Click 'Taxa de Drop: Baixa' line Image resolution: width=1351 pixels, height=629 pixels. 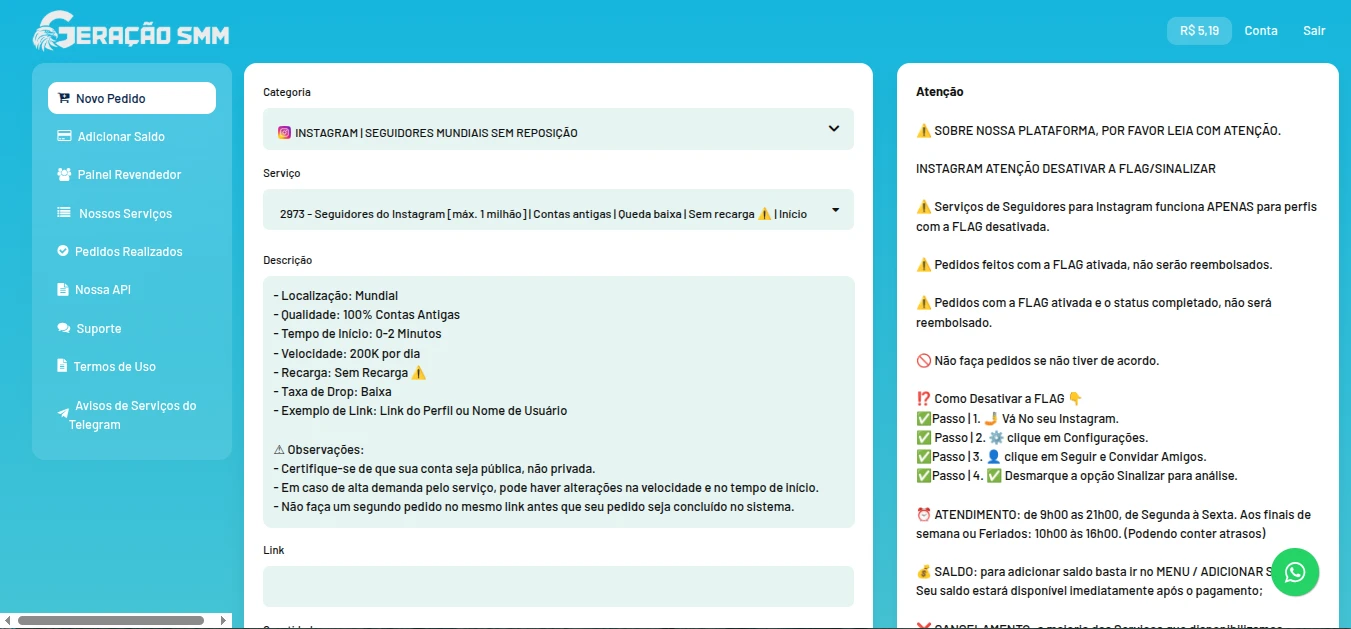[x=332, y=392]
